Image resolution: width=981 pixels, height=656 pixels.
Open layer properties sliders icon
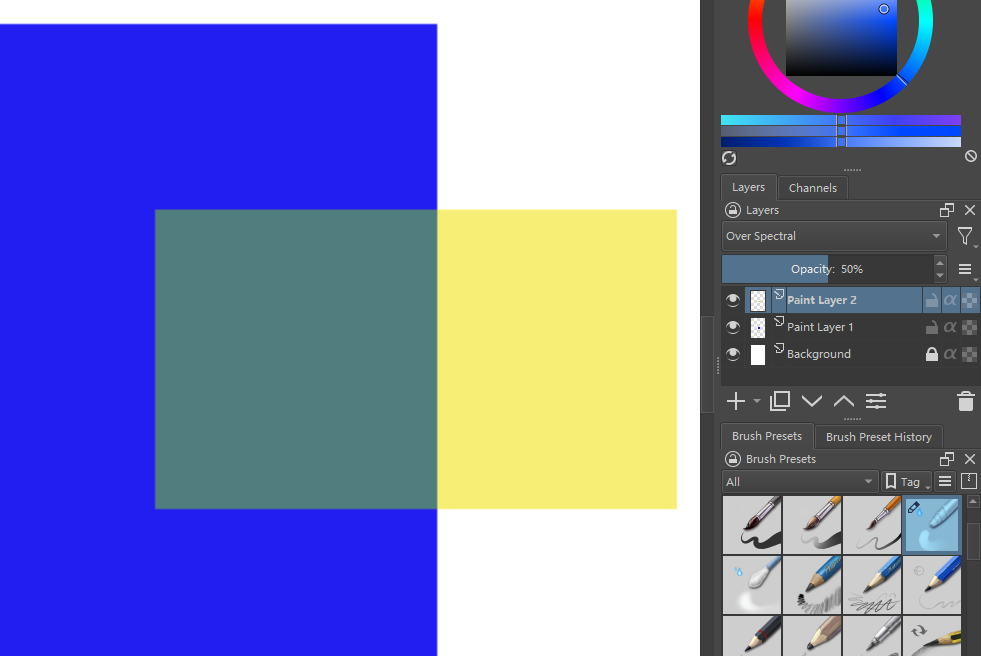(876, 401)
